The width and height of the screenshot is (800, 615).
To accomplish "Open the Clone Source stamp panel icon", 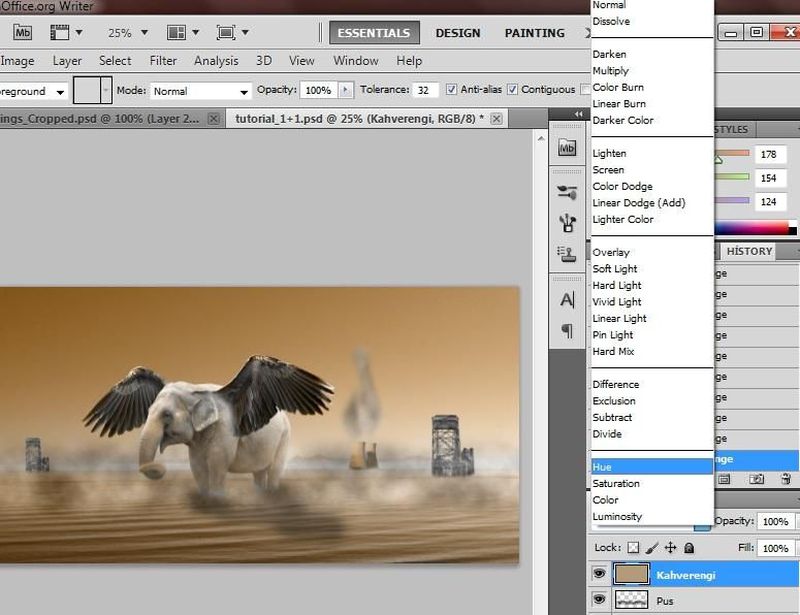I will tap(567, 254).
